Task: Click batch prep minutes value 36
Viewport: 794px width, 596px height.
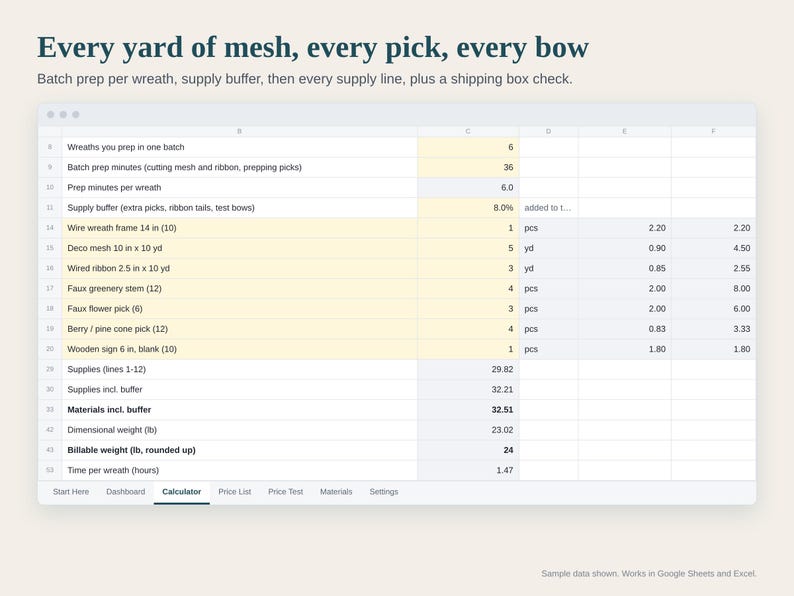Action: tap(468, 167)
